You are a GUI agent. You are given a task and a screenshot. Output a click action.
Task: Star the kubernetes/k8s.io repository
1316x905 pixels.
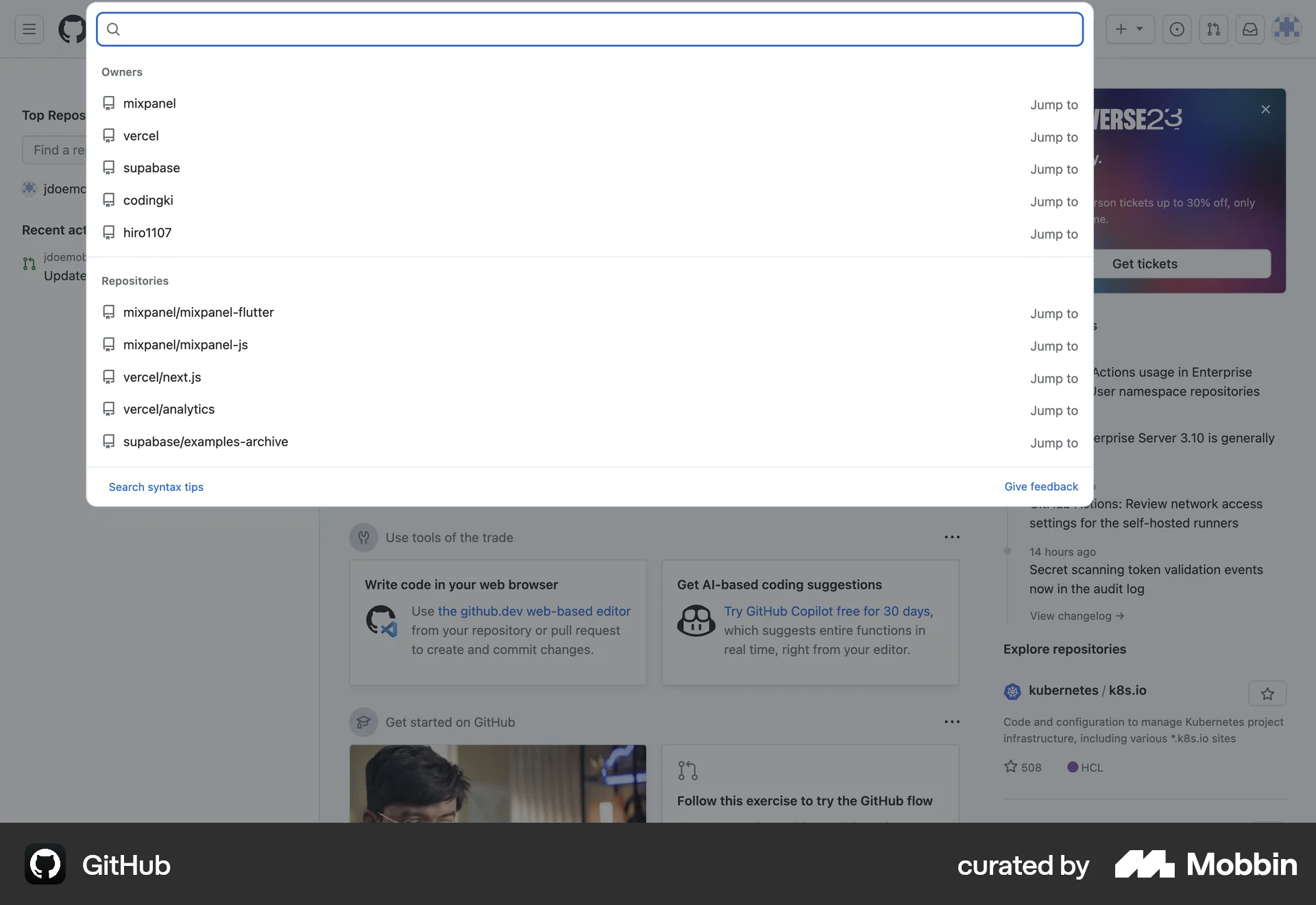pos(1267,693)
